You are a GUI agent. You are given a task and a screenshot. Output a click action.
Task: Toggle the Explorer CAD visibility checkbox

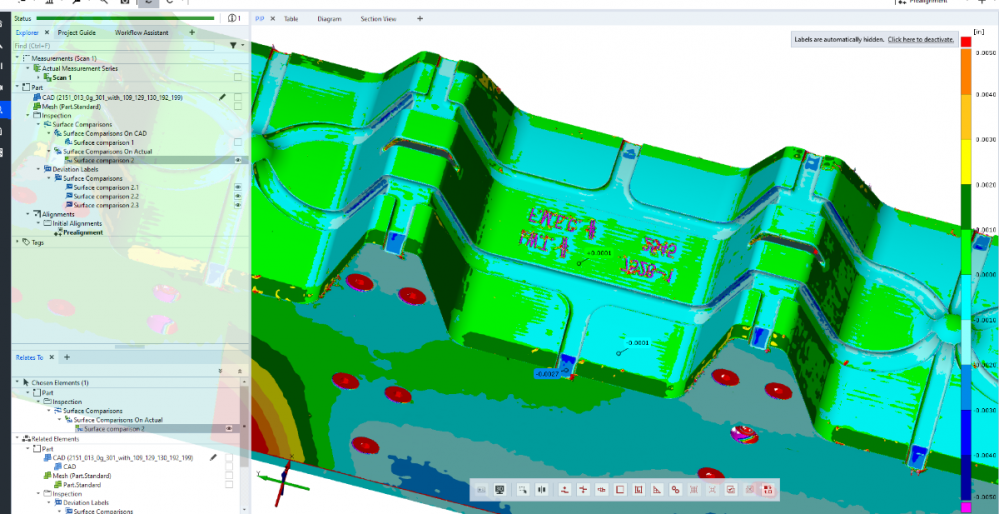tap(238, 97)
